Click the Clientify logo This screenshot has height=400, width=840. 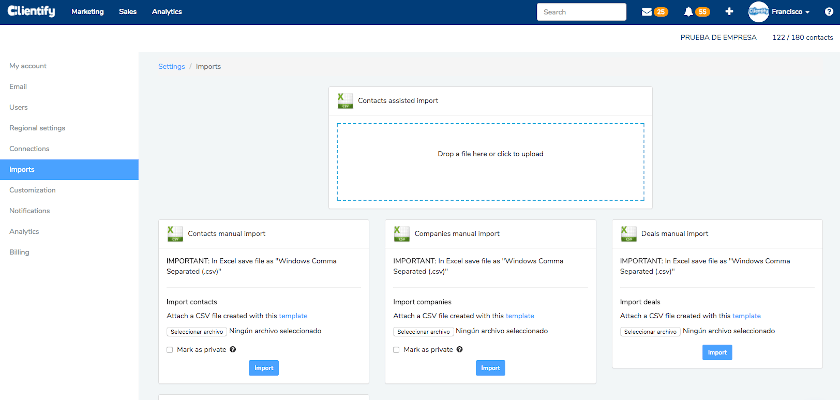pos(31,11)
